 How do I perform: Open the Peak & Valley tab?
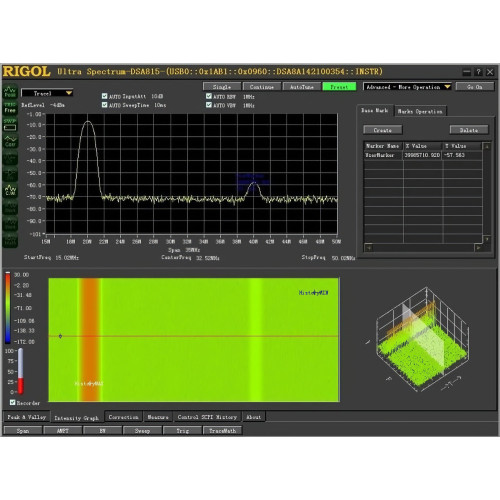pos(27,417)
